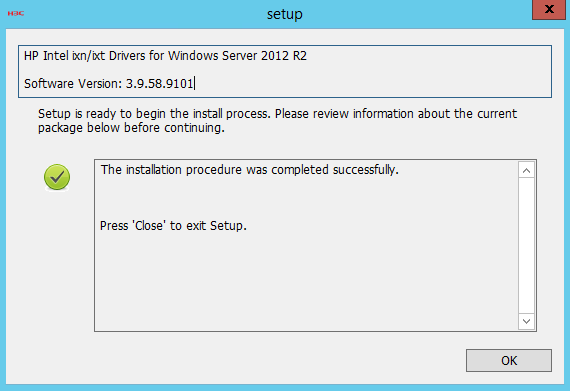Click the scrollbar down arrow
The height and width of the screenshot is (391, 570).
[526, 321]
